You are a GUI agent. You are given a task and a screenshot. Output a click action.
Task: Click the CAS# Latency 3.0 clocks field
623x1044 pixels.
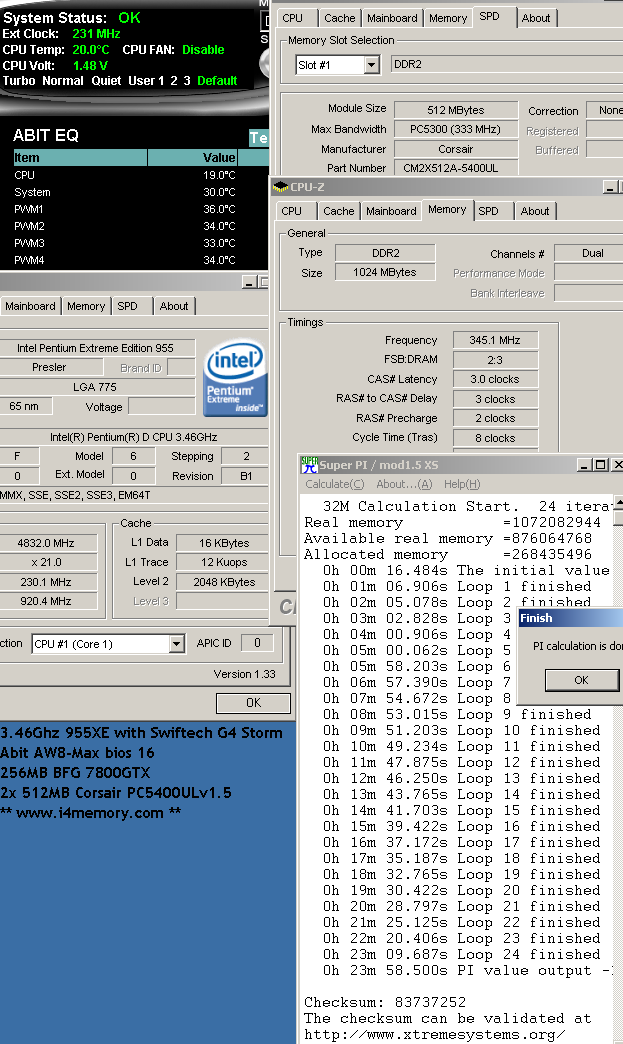[495, 380]
